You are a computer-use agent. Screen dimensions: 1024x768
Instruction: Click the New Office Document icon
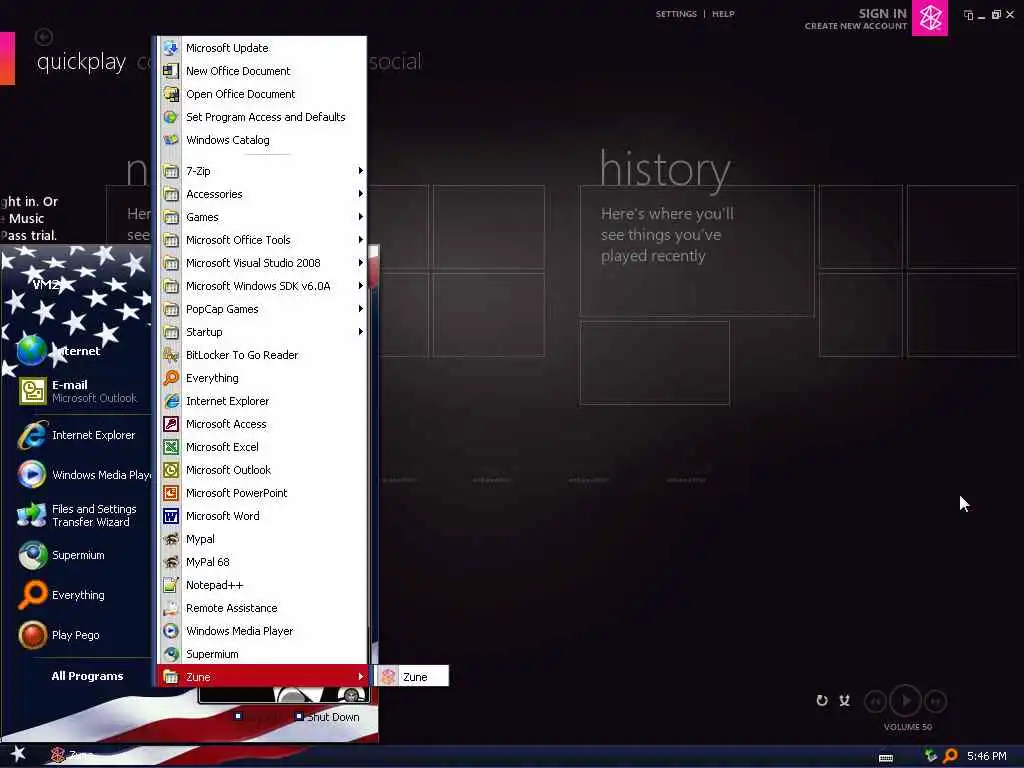[171, 71]
